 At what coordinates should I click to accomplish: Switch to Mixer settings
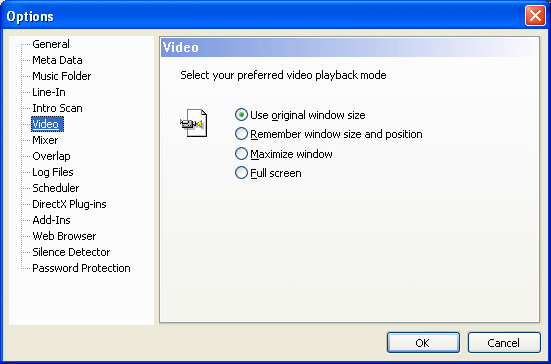coord(45,140)
